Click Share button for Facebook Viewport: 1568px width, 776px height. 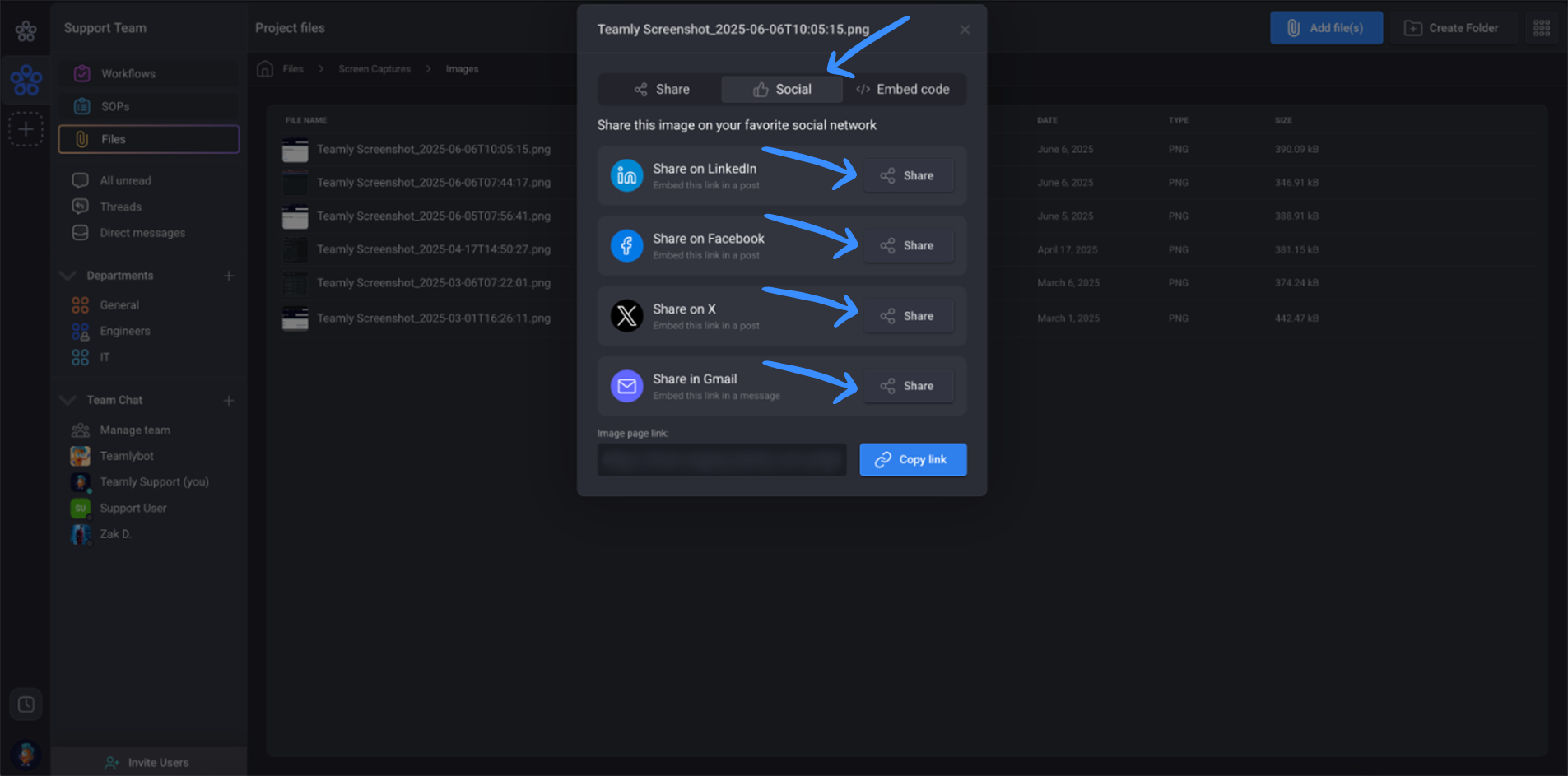click(909, 246)
